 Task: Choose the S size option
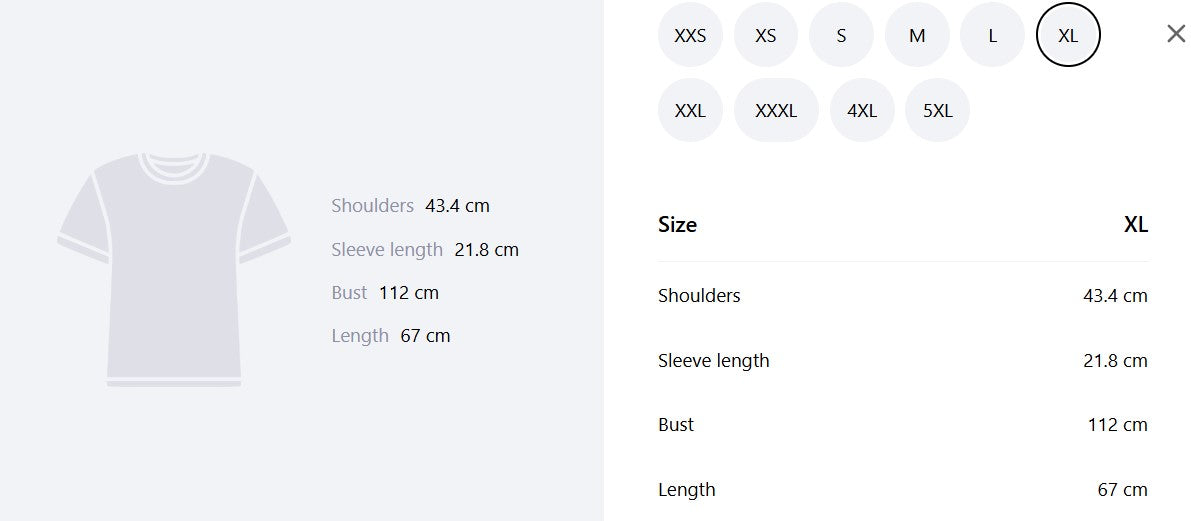coord(841,35)
